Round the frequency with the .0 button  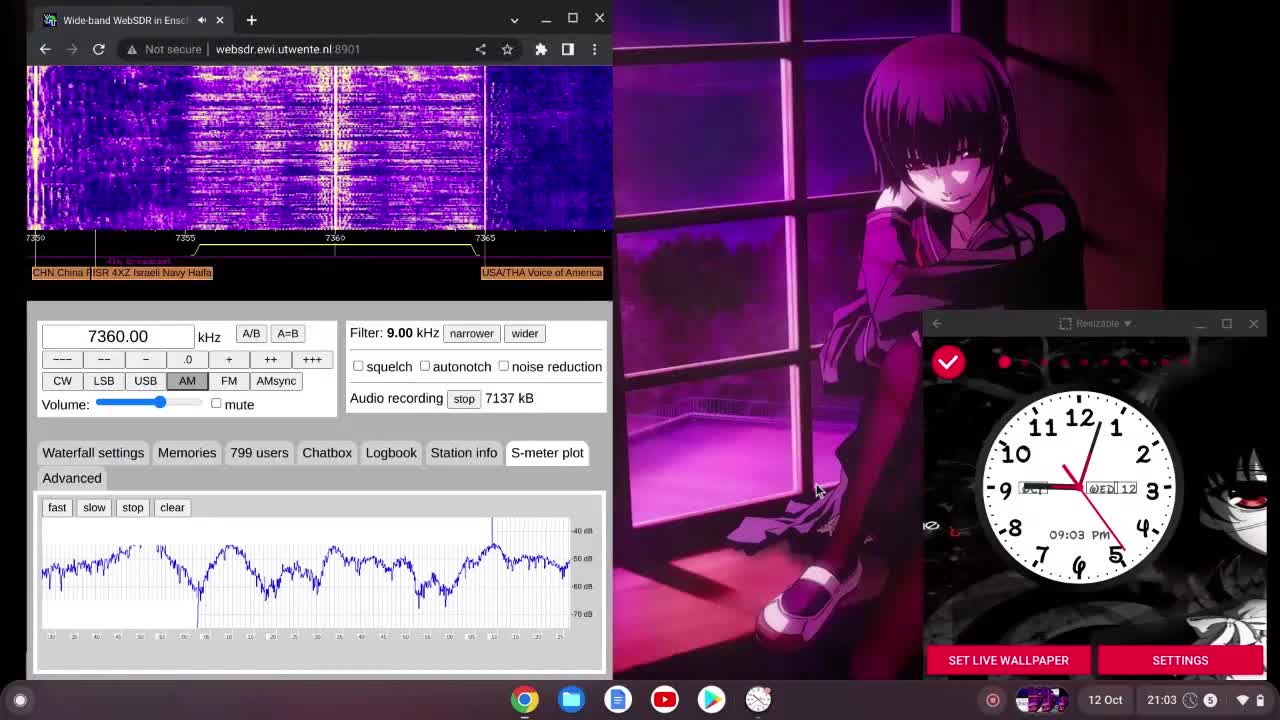coord(187,359)
